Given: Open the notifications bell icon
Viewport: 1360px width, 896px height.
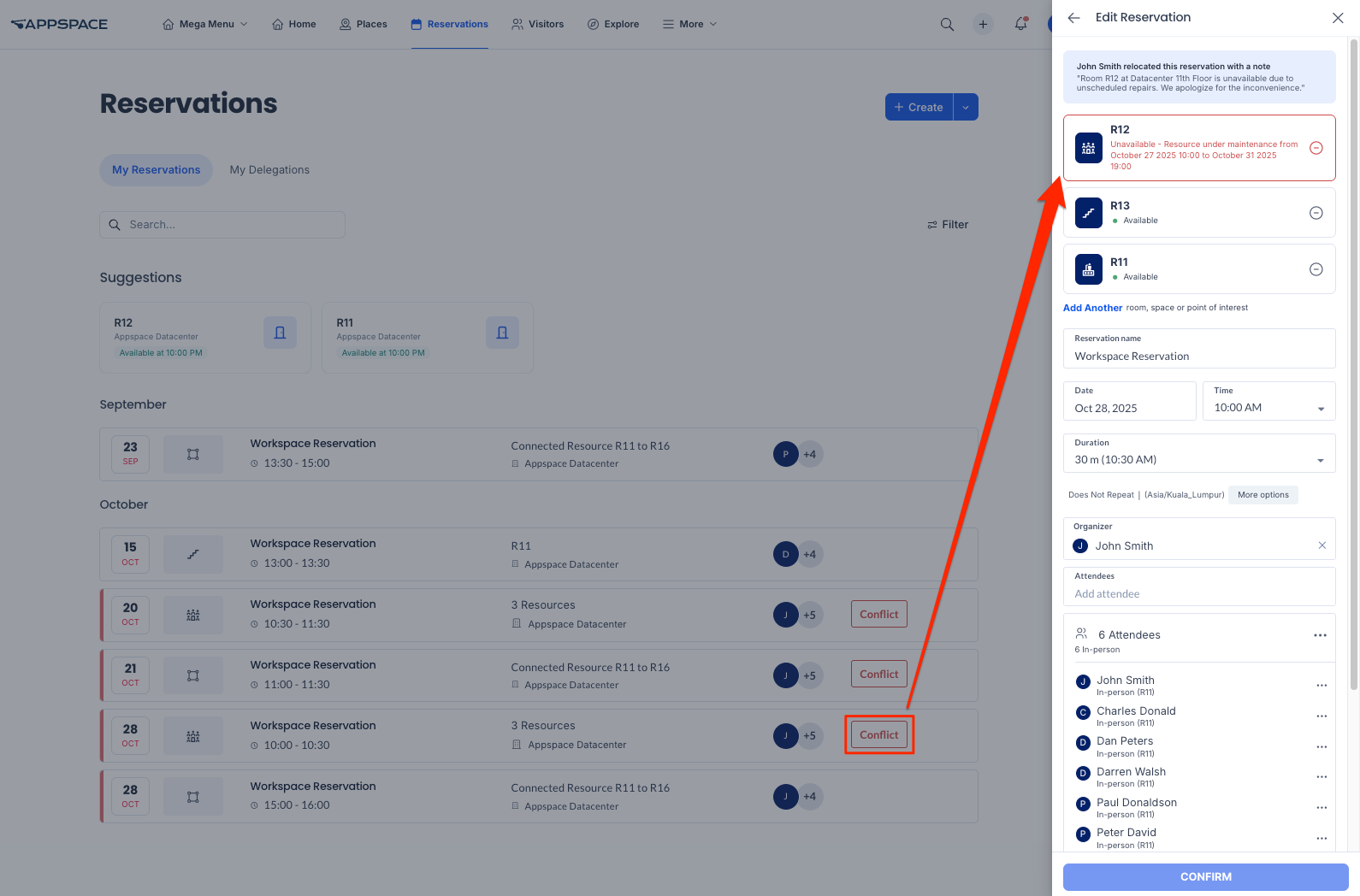Looking at the screenshot, I should click(1020, 24).
